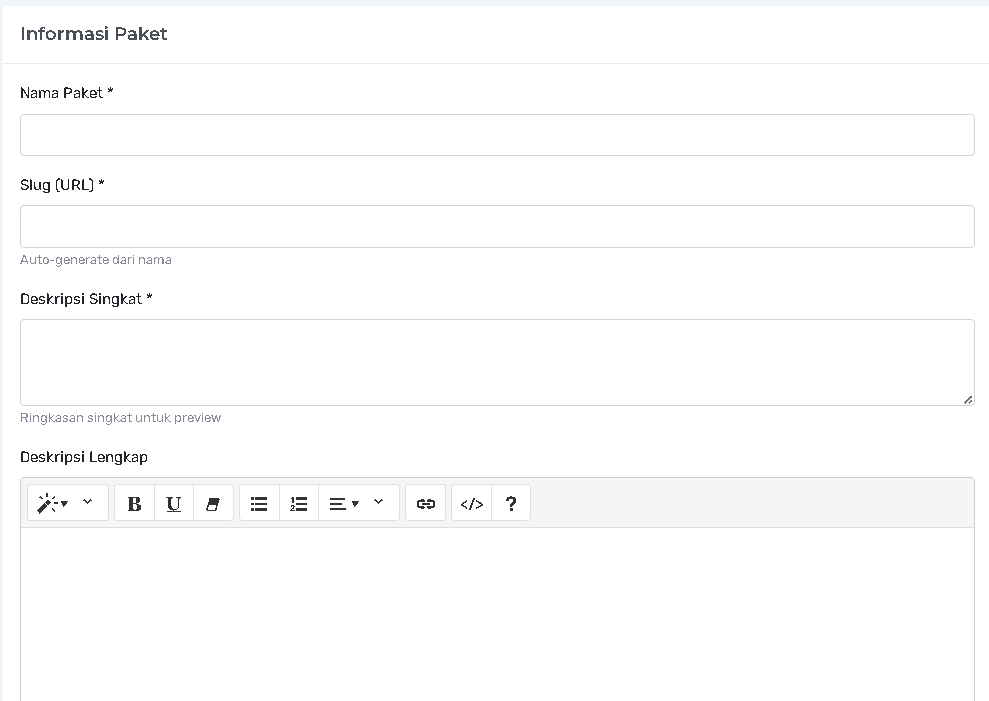Insert a bulleted unordered list

click(259, 504)
